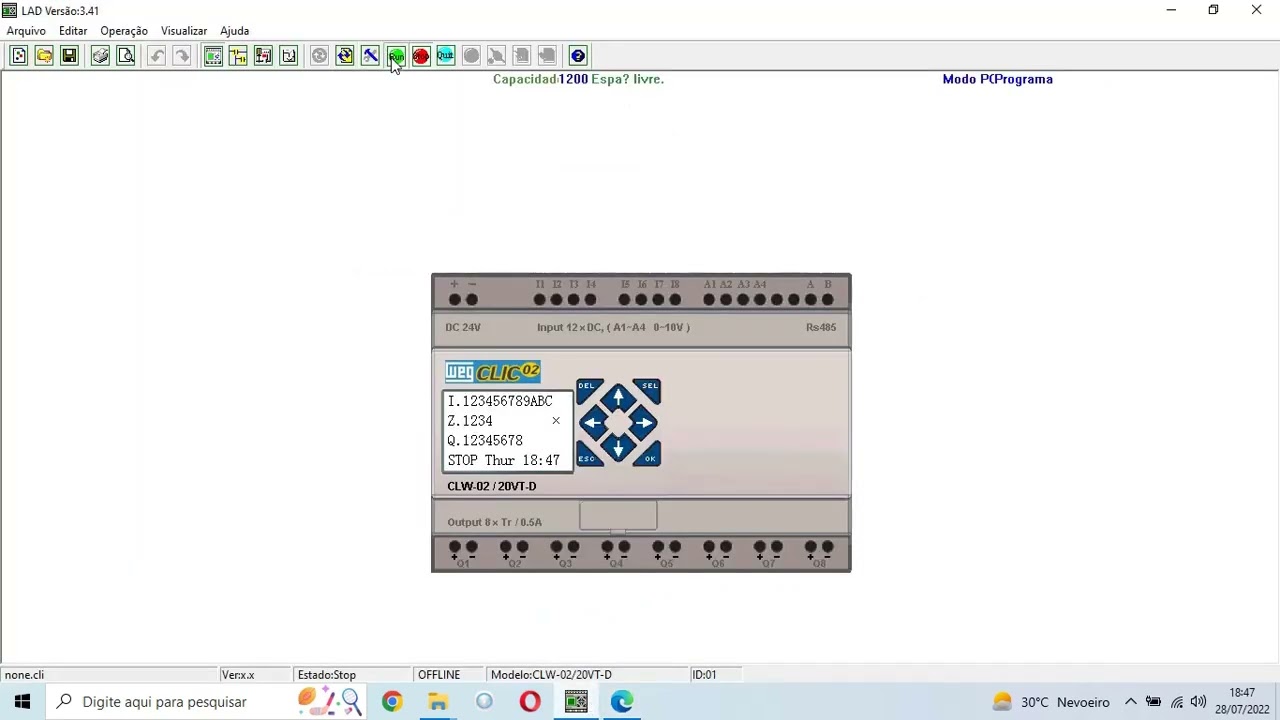Click the left arrow on CLIC02 keypad
This screenshot has height=720, width=1280.
pos(592,423)
